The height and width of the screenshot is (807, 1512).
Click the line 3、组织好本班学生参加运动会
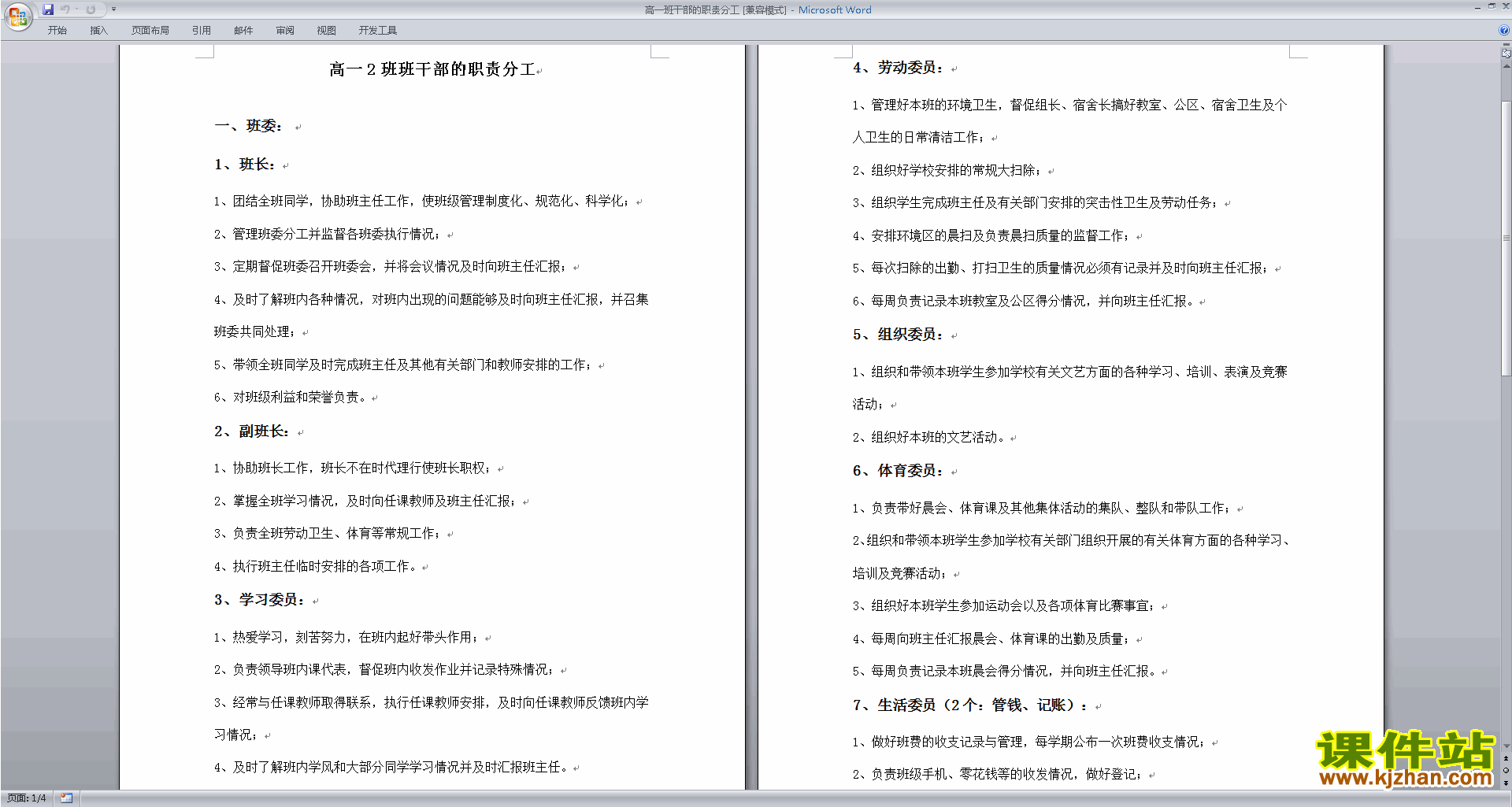(1006, 606)
